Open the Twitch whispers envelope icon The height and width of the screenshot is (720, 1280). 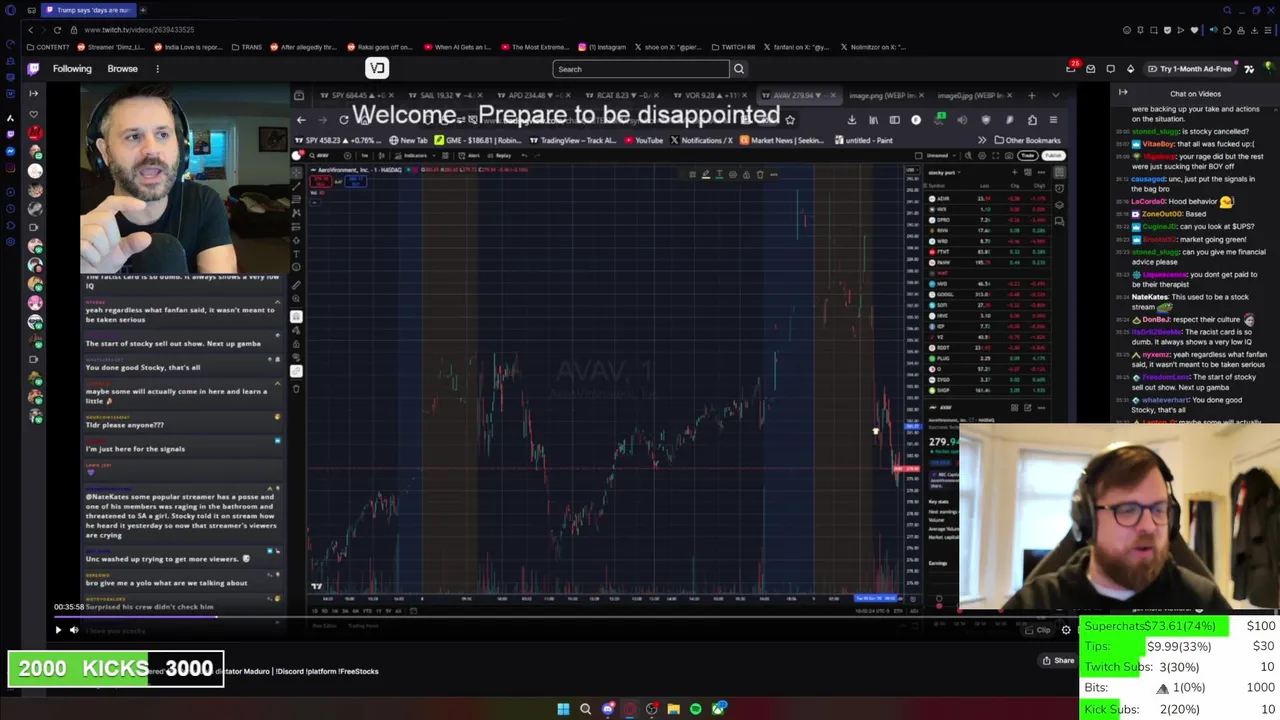pyautogui.click(x=1091, y=69)
